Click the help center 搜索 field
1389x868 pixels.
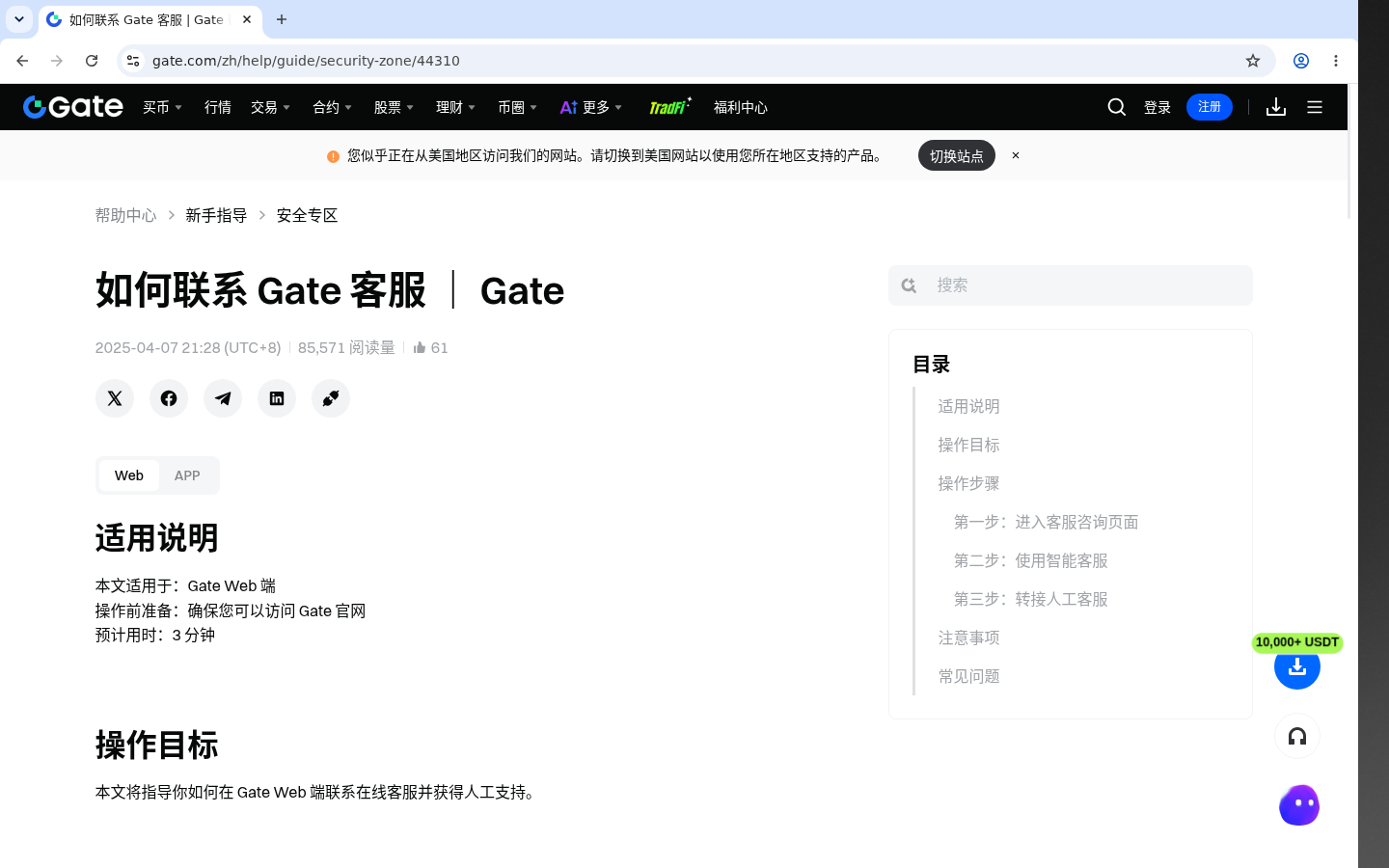(1071, 285)
